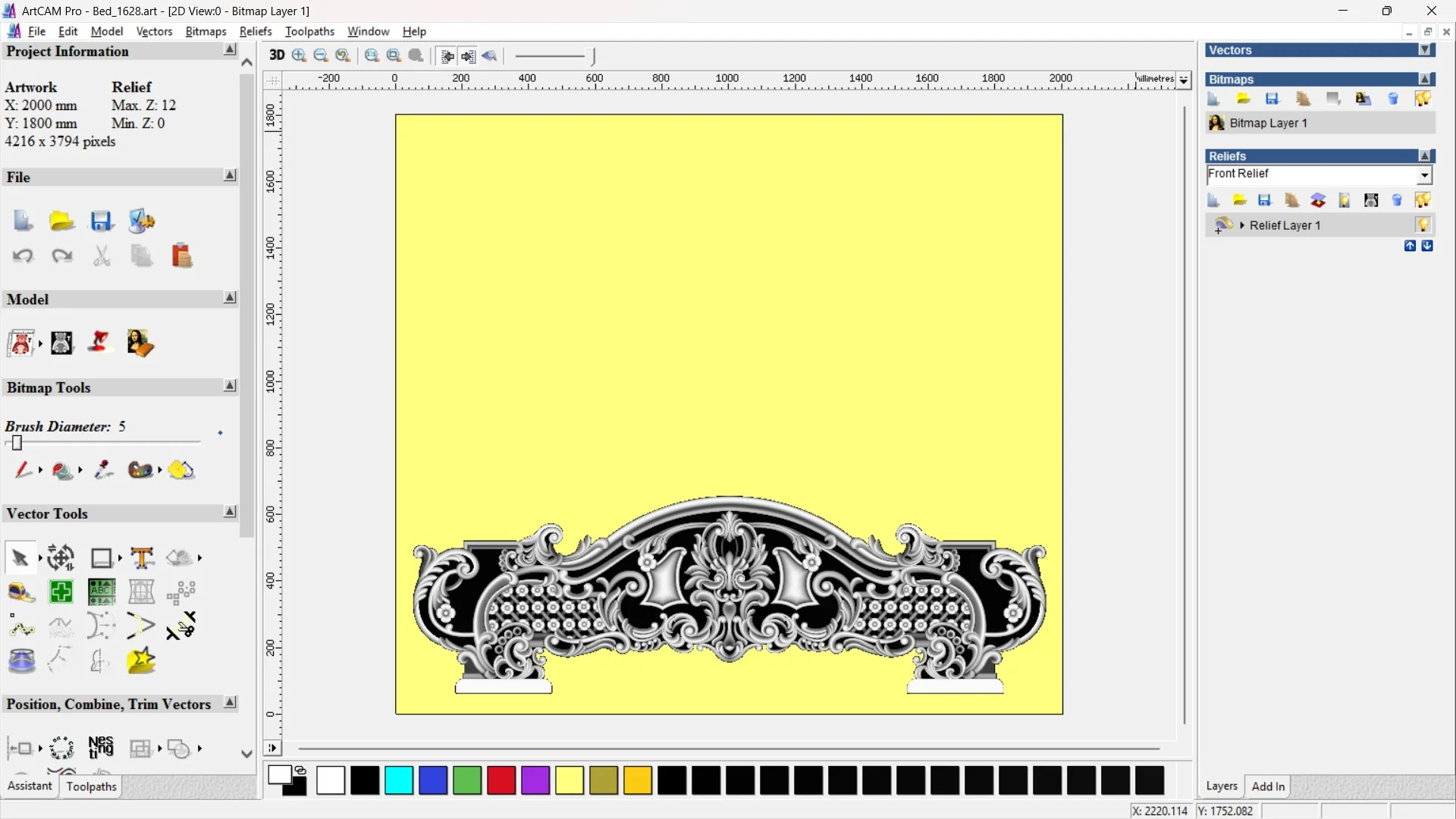Image resolution: width=1456 pixels, height=819 pixels.
Task: Pick the cyan color swatch
Action: (399, 780)
